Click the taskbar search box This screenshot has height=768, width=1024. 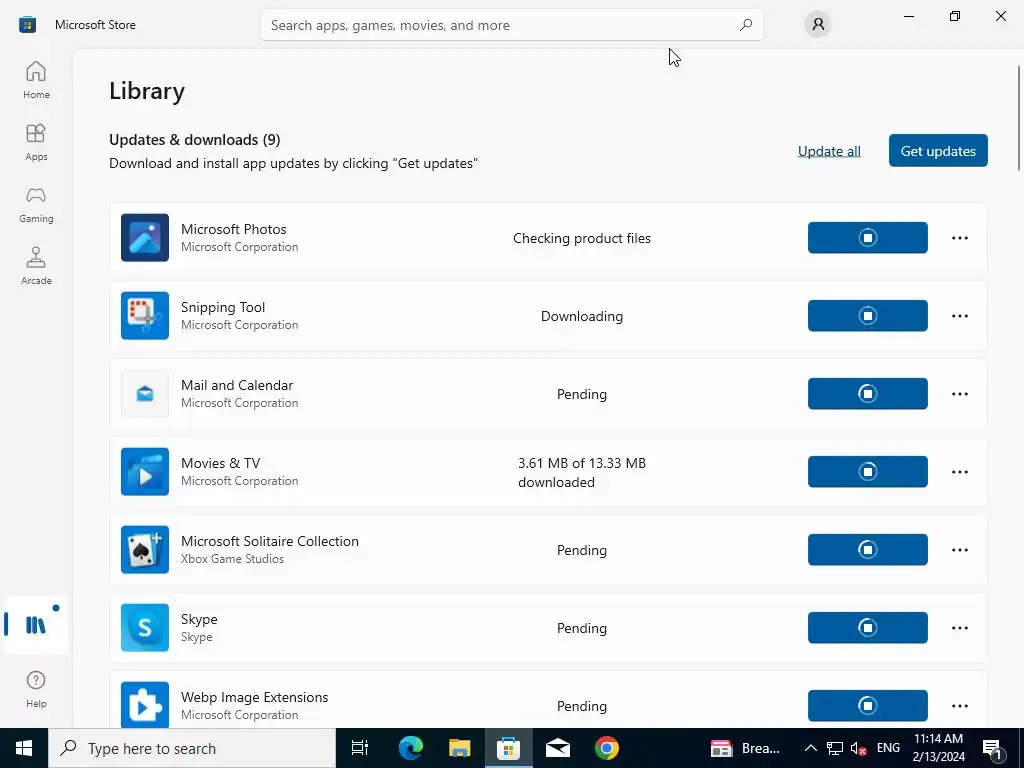pyautogui.click(x=192, y=748)
